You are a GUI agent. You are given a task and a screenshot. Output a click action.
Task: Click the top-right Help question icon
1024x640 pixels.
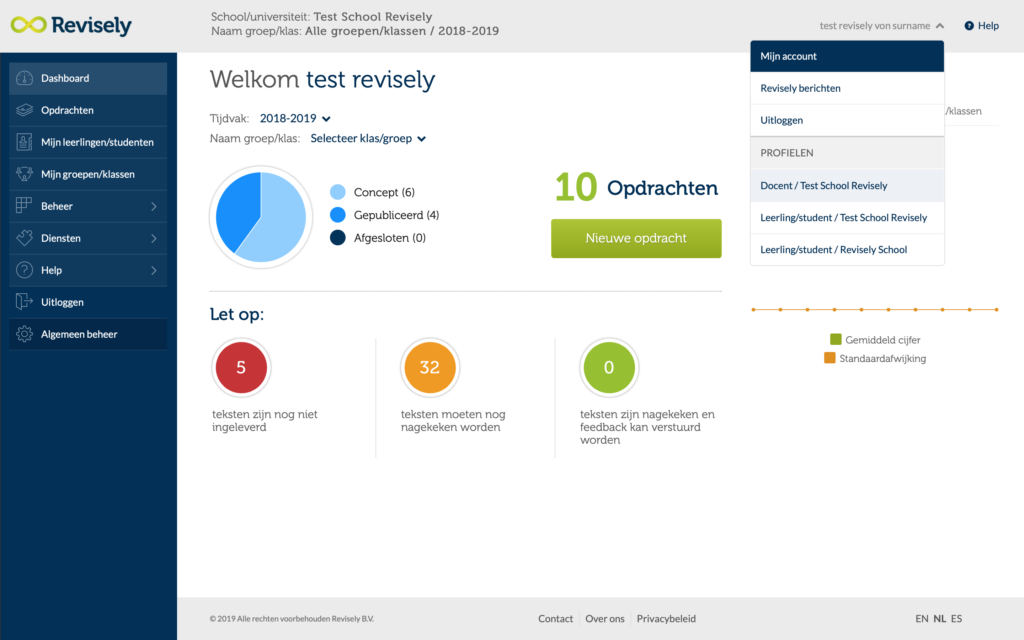969,26
